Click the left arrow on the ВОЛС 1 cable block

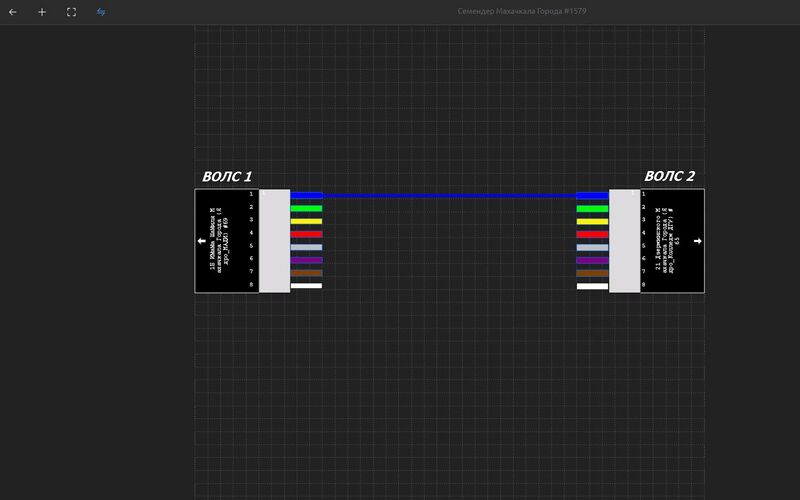(202, 241)
